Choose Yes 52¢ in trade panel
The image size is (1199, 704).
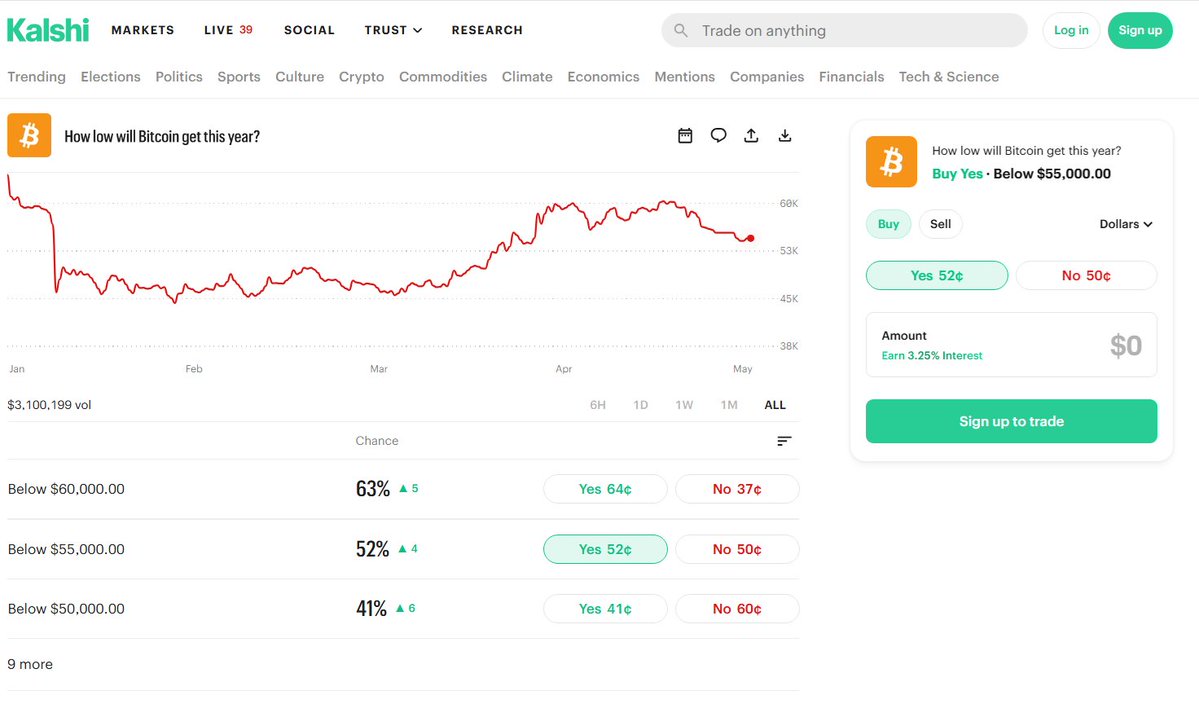pos(937,275)
